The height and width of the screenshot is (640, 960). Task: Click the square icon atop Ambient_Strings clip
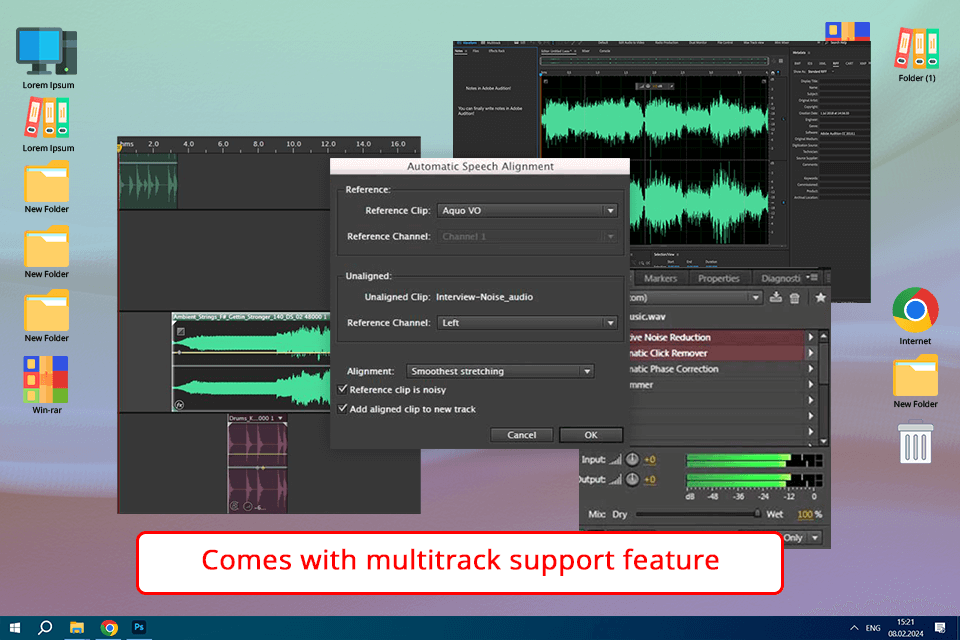click(181, 331)
